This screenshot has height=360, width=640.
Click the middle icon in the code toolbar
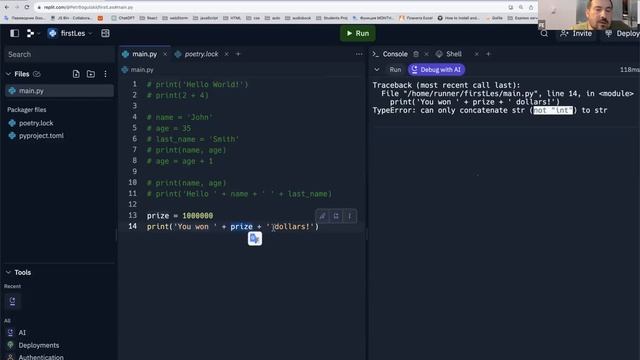point(336,216)
